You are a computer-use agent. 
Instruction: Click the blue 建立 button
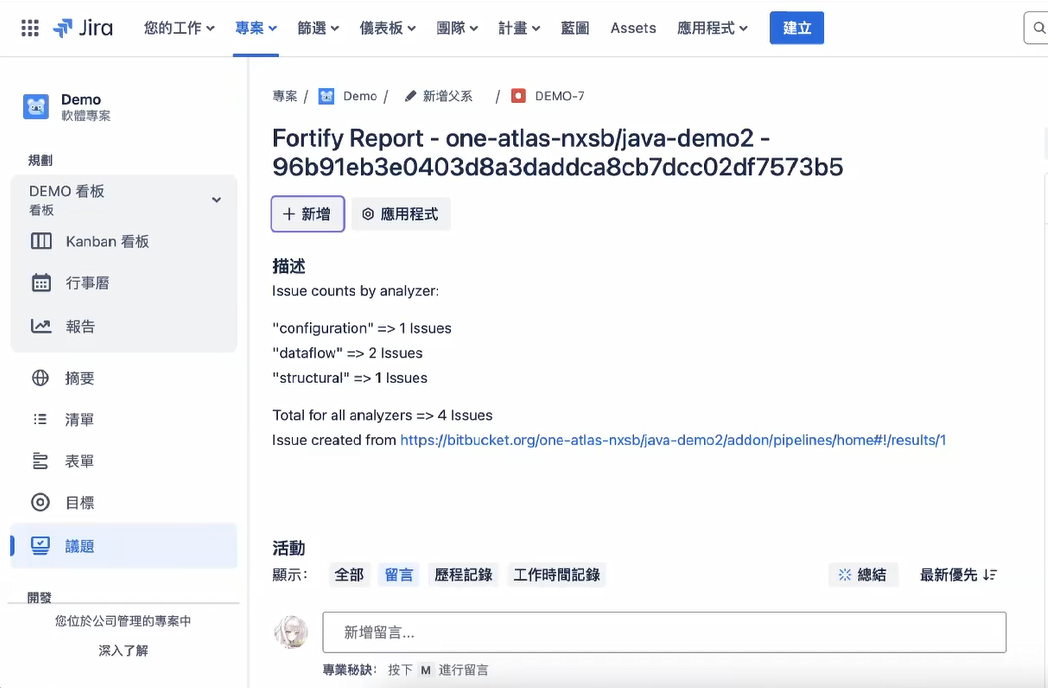(x=796, y=28)
